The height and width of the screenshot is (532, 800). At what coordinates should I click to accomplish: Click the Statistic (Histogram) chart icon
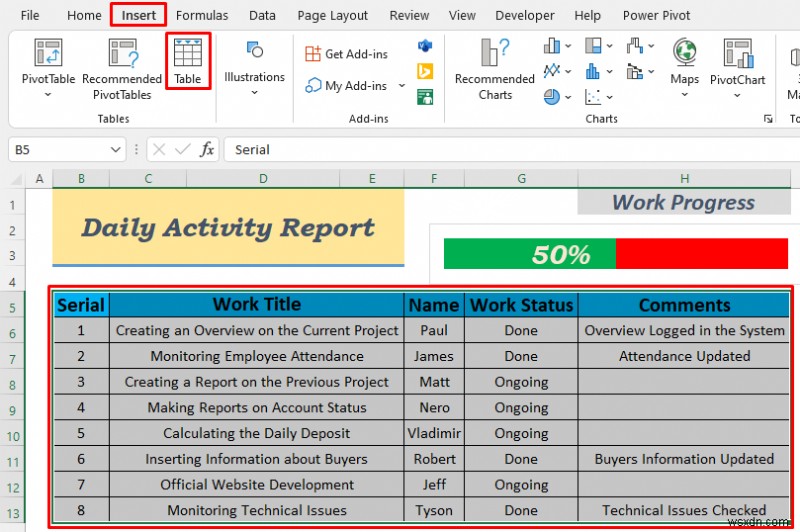click(x=593, y=71)
